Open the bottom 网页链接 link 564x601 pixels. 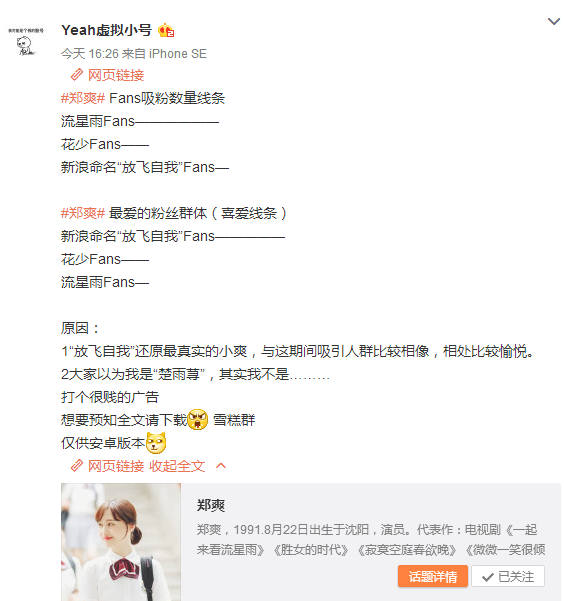click(116, 466)
